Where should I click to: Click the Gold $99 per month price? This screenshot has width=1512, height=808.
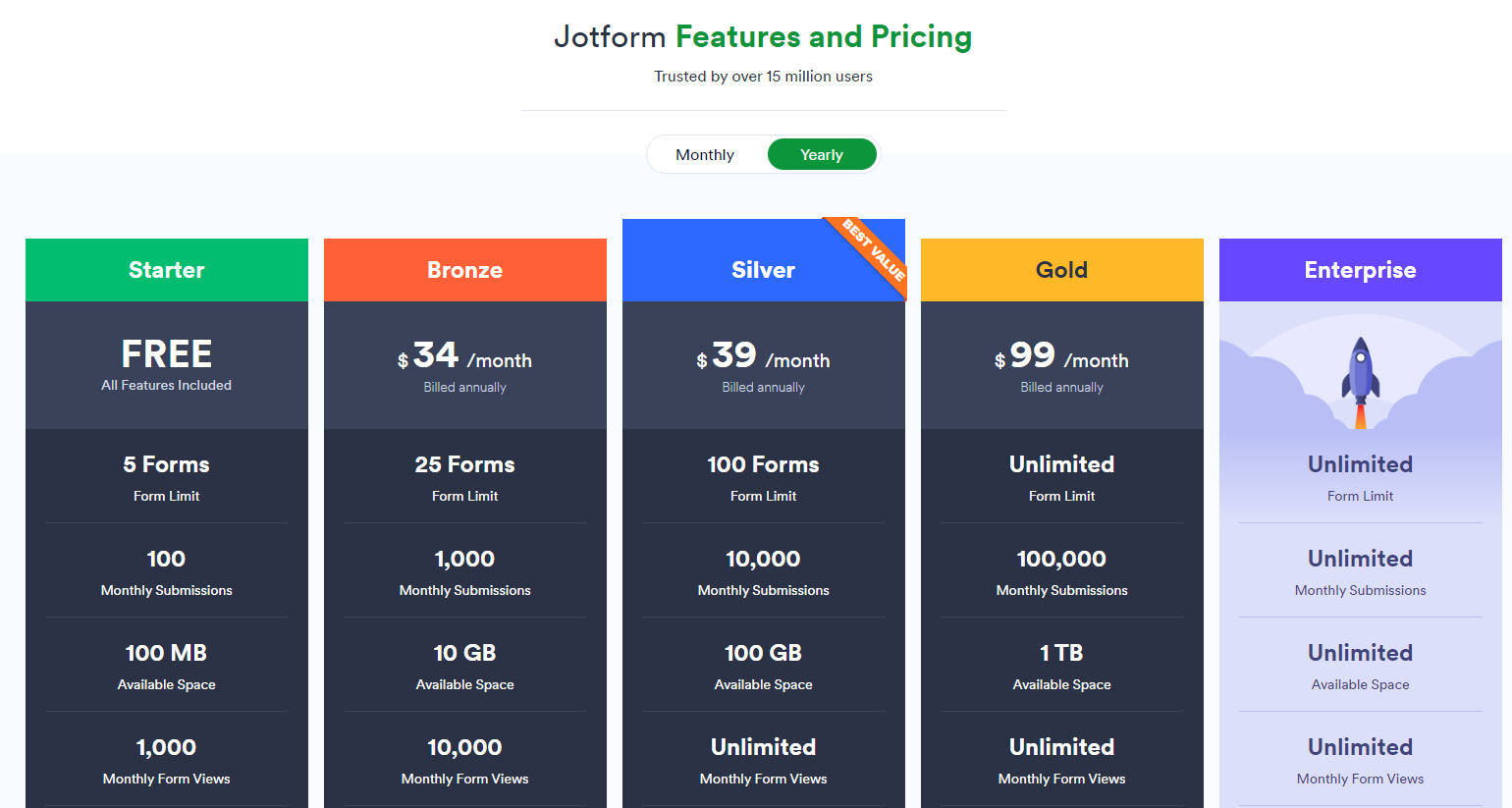point(1061,357)
